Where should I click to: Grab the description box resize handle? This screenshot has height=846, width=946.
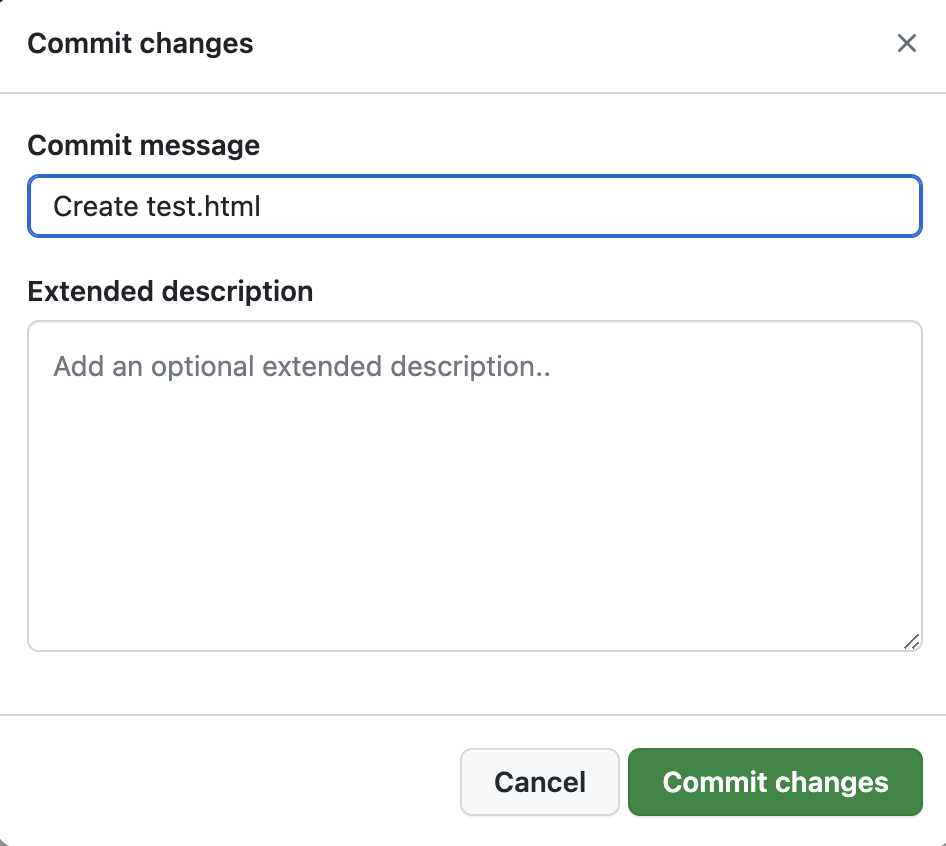911,641
